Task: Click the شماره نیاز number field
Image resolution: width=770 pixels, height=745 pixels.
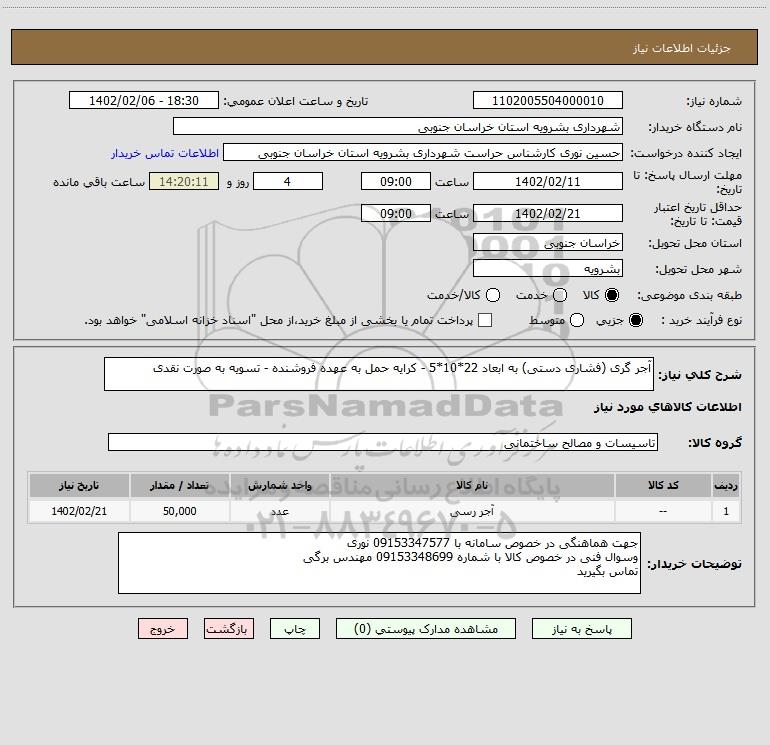Action: tap(548, 100)
